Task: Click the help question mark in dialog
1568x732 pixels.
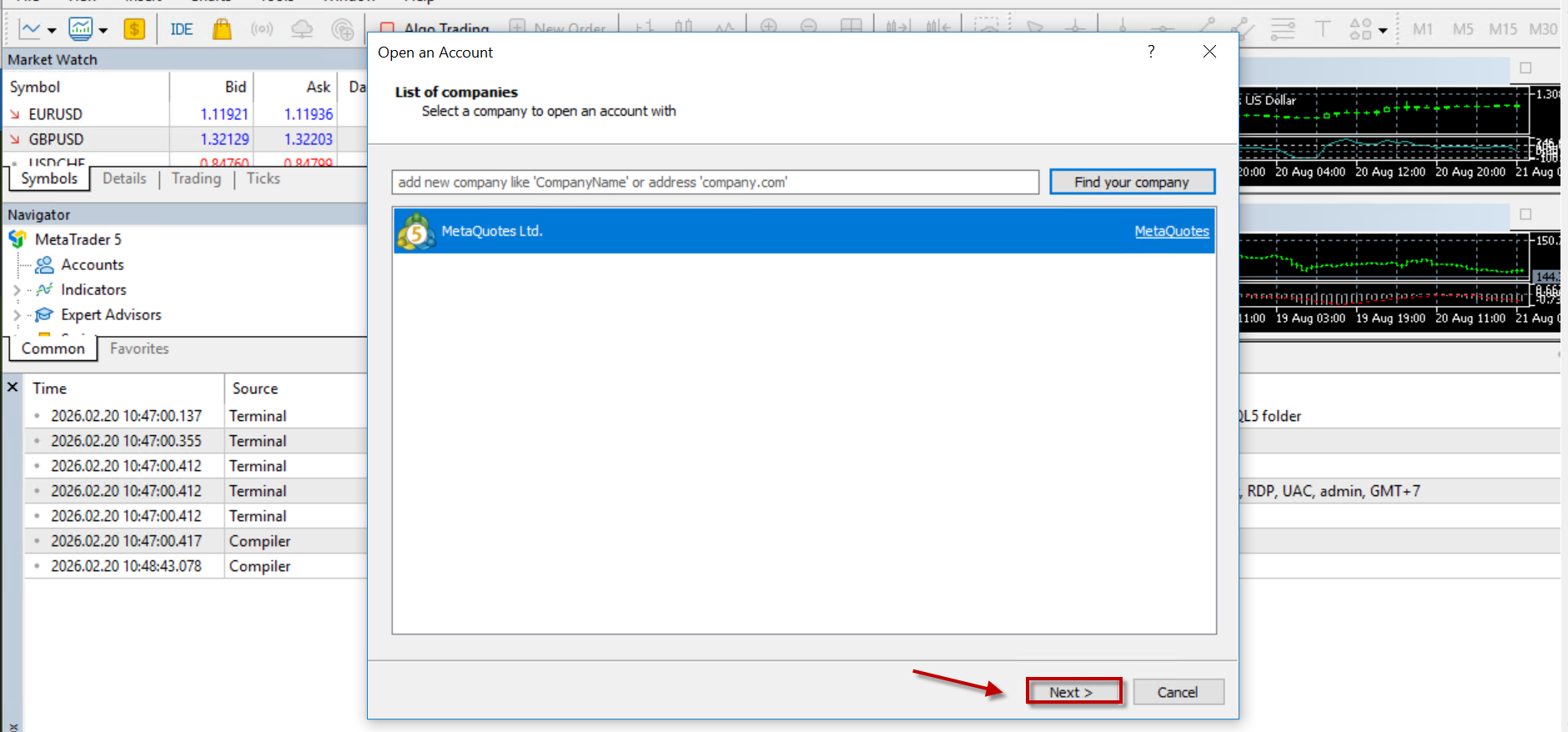Action: 1151,52
